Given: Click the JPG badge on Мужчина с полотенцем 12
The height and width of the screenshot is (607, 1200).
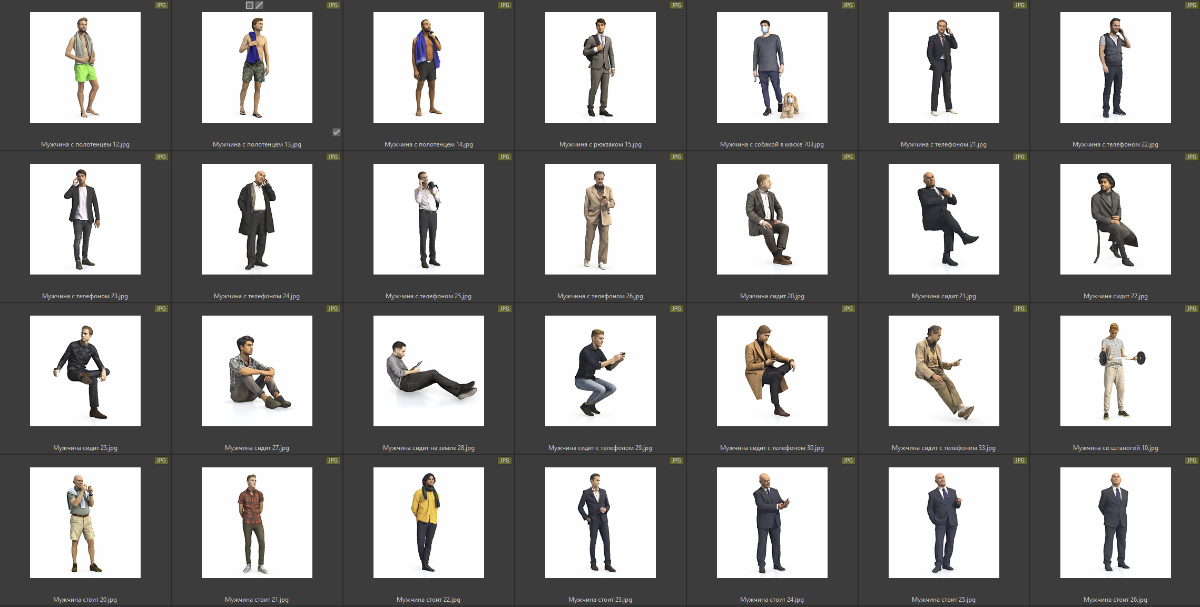Looking at the screenshot, I should 162,5.
